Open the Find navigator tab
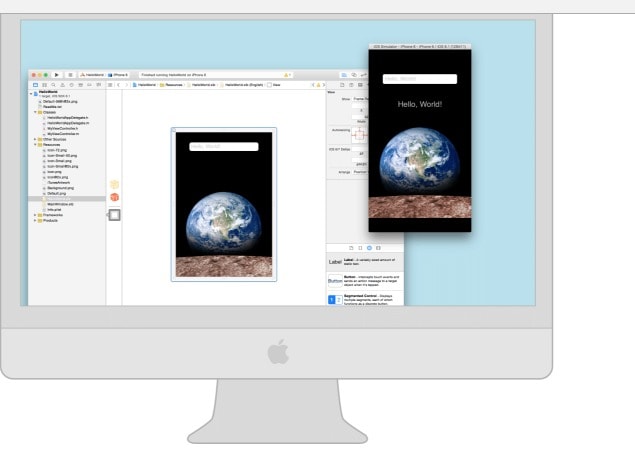 pos(53,85)
